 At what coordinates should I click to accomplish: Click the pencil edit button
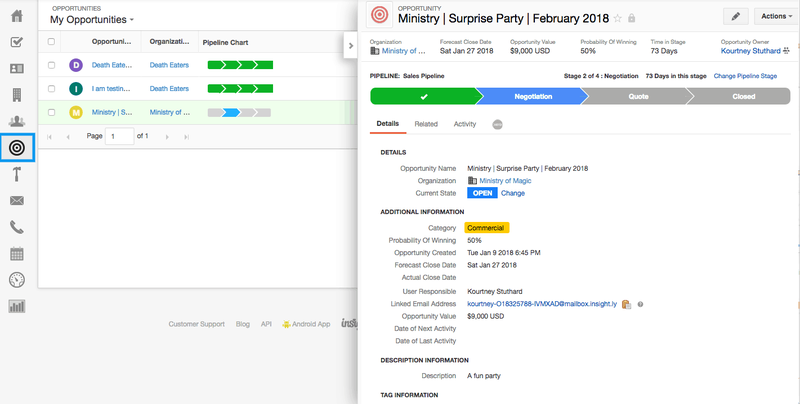click(736, 16)
